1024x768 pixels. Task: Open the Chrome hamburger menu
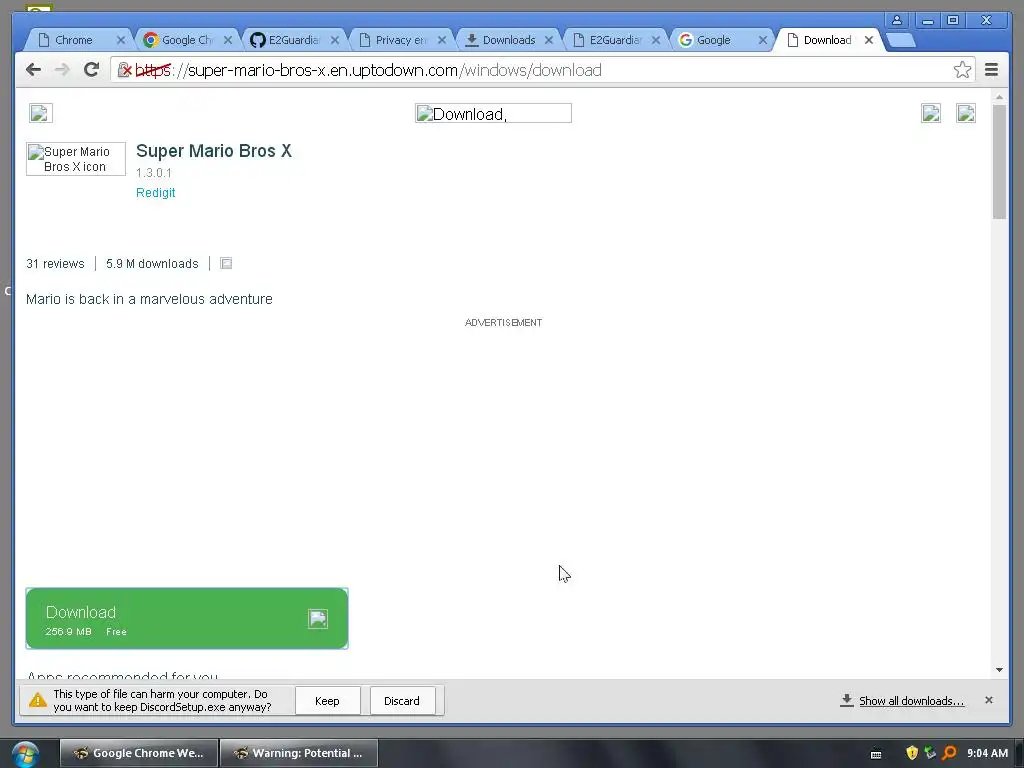click(991, 70)
